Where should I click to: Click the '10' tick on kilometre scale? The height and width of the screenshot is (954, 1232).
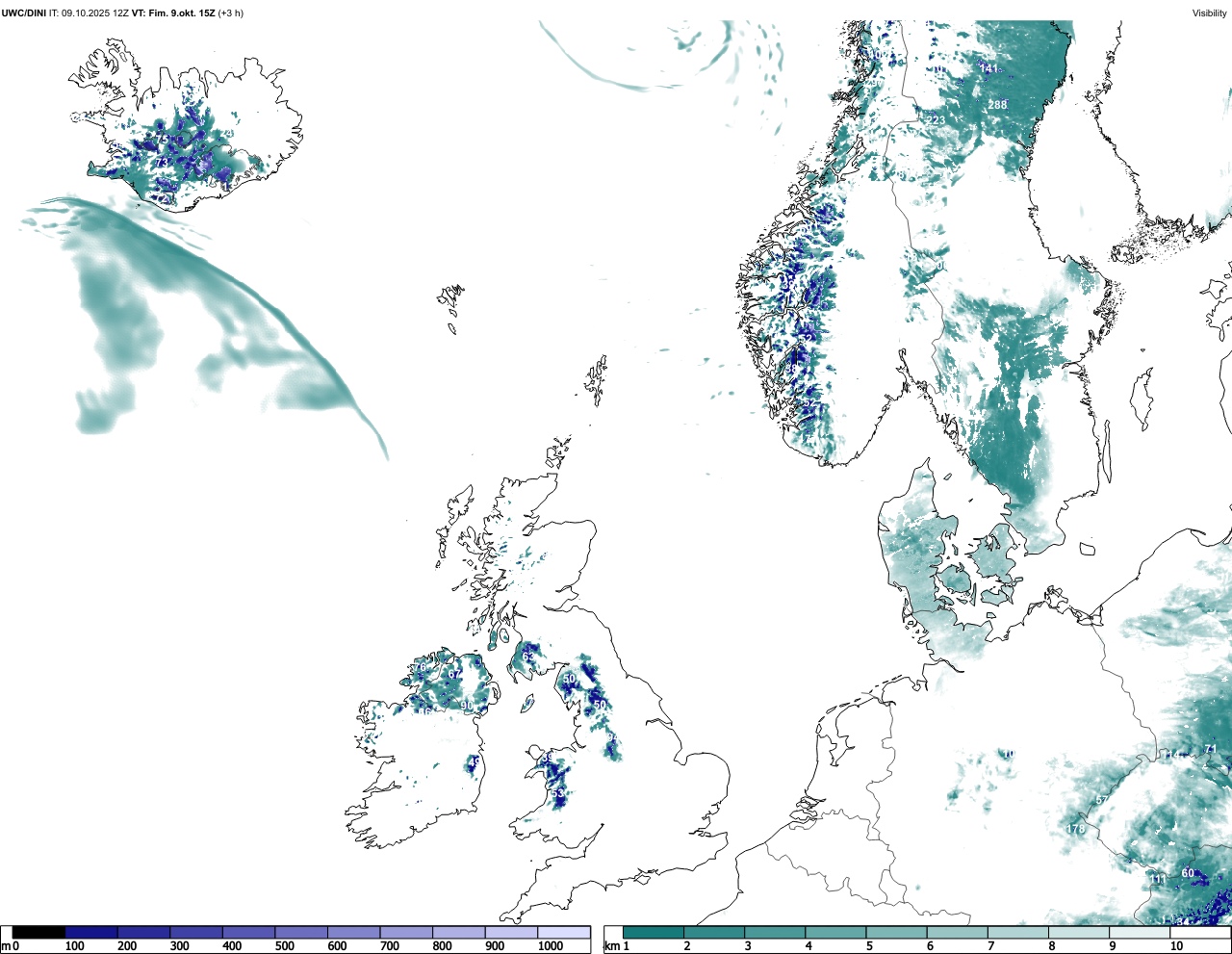point(1176,946)
